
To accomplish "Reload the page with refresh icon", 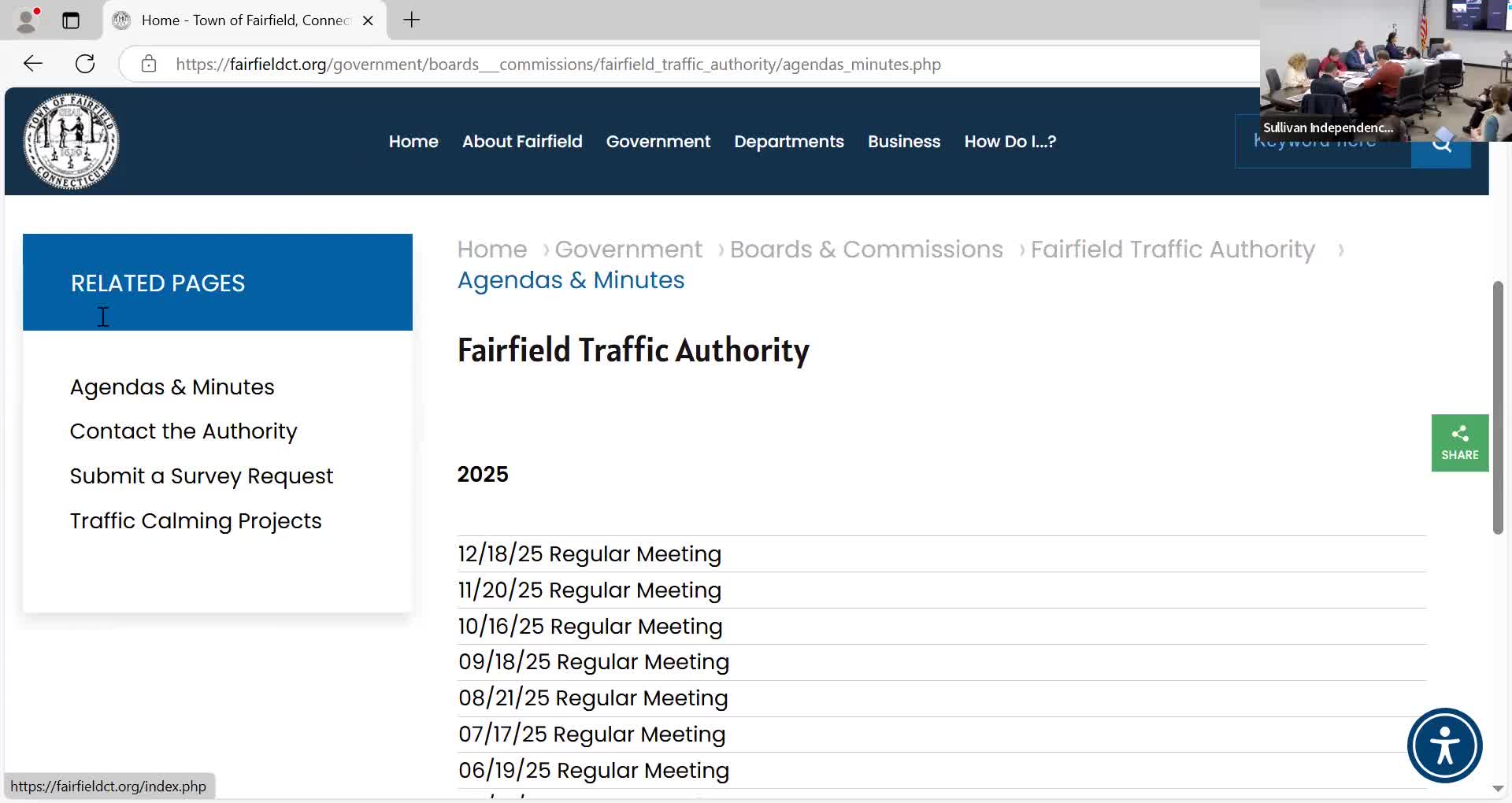I will 84,64.
